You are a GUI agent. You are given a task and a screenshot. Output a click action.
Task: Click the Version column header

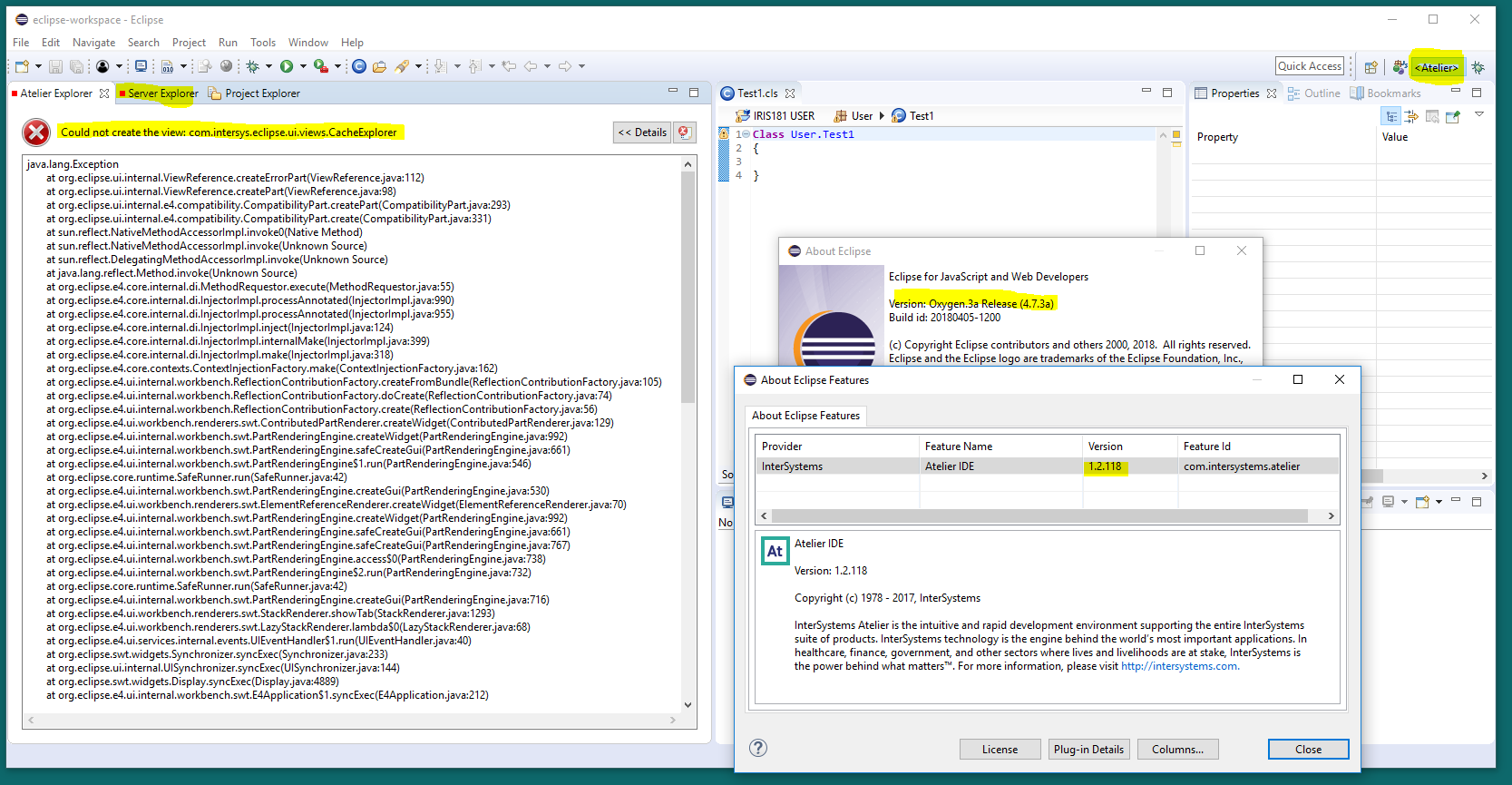pyautogui.click(x=1130, y=446)
